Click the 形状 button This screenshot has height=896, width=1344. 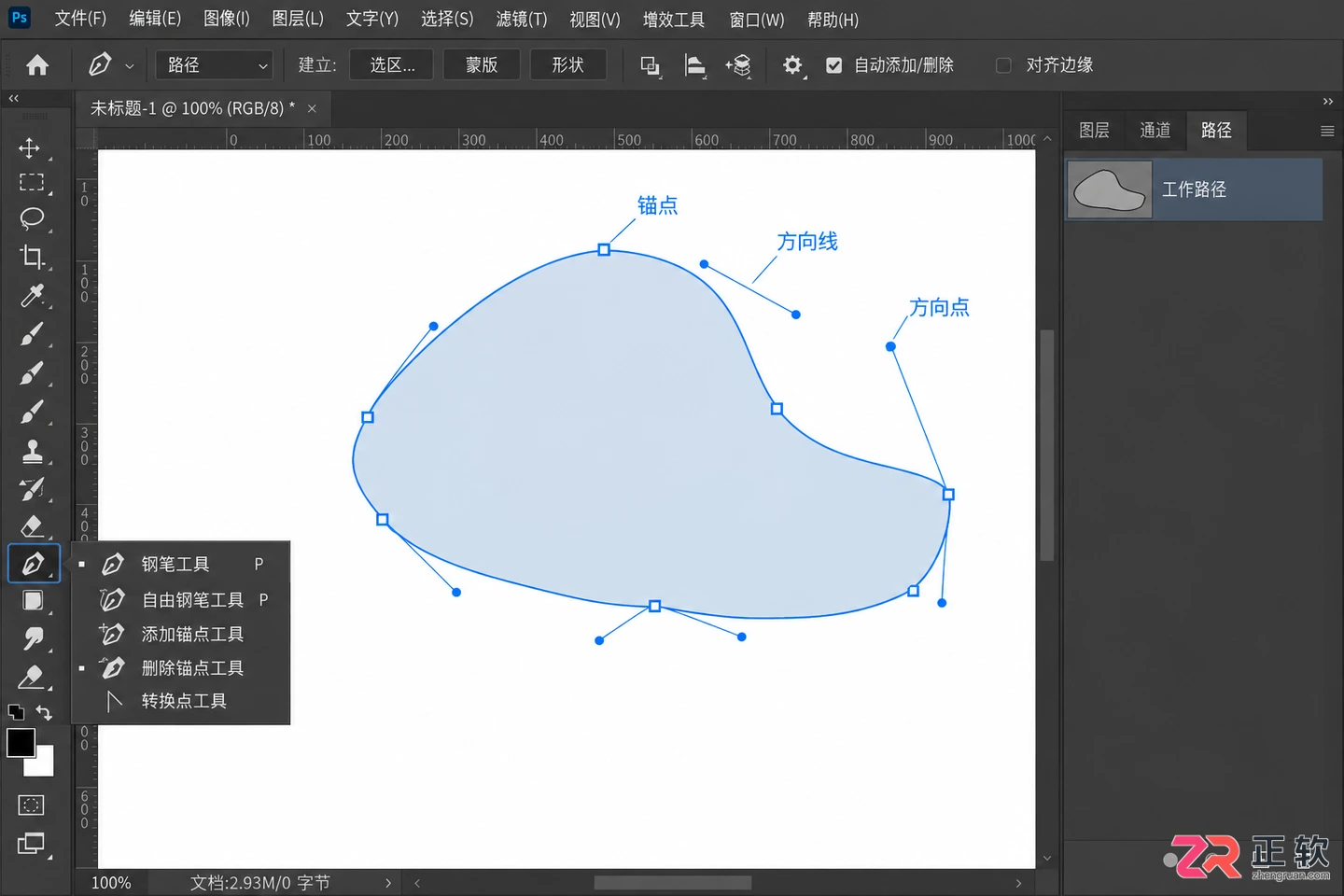point(567,65)
